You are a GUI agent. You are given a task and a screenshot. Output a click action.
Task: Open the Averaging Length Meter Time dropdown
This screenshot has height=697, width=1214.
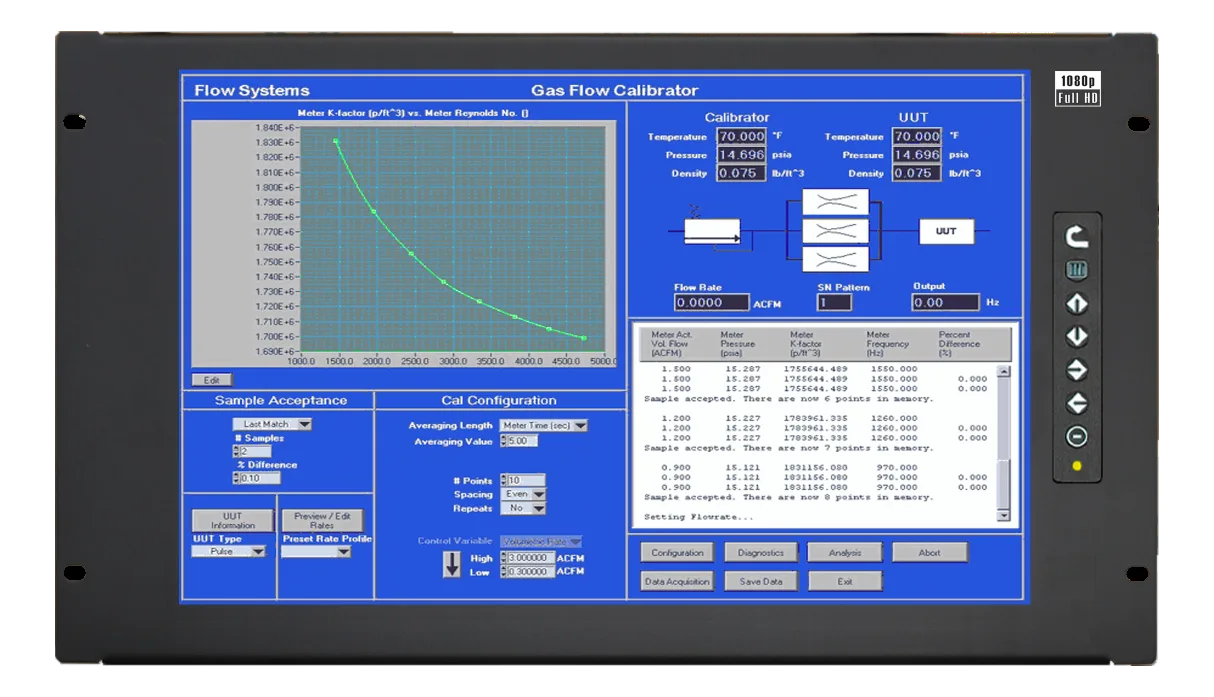pos(544,426)
